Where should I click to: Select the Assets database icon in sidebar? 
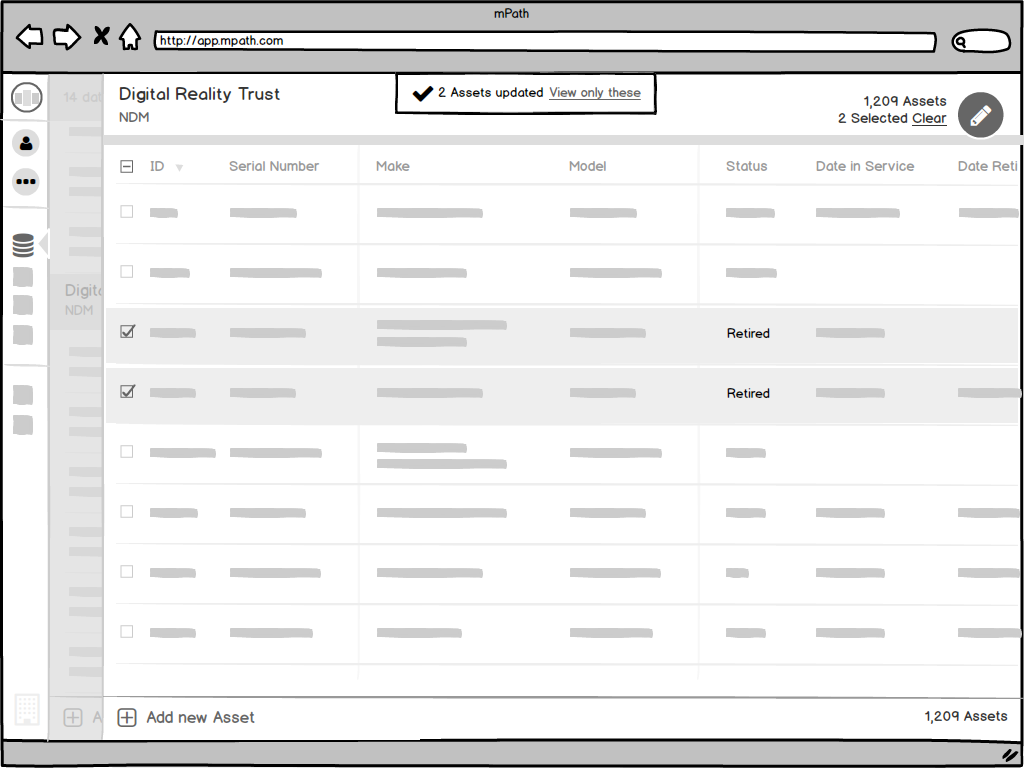[24, 244]
